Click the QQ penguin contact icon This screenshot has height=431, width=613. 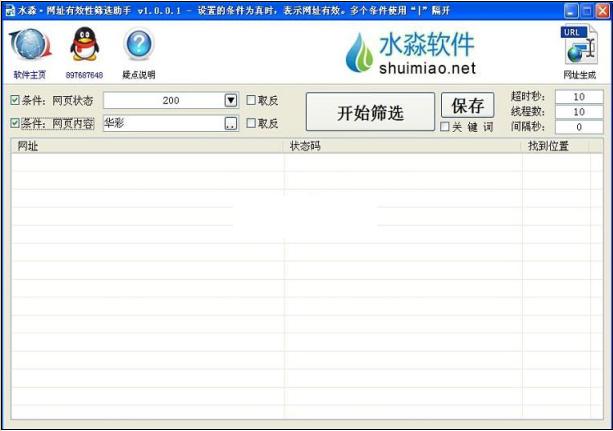pyautogui.click(x=84, y=46)
